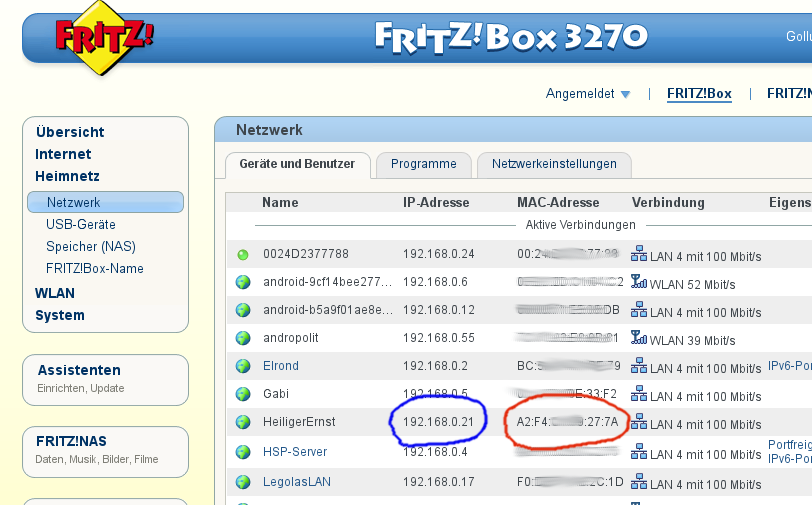Click globe icon next to andropolit

[242, 338]
